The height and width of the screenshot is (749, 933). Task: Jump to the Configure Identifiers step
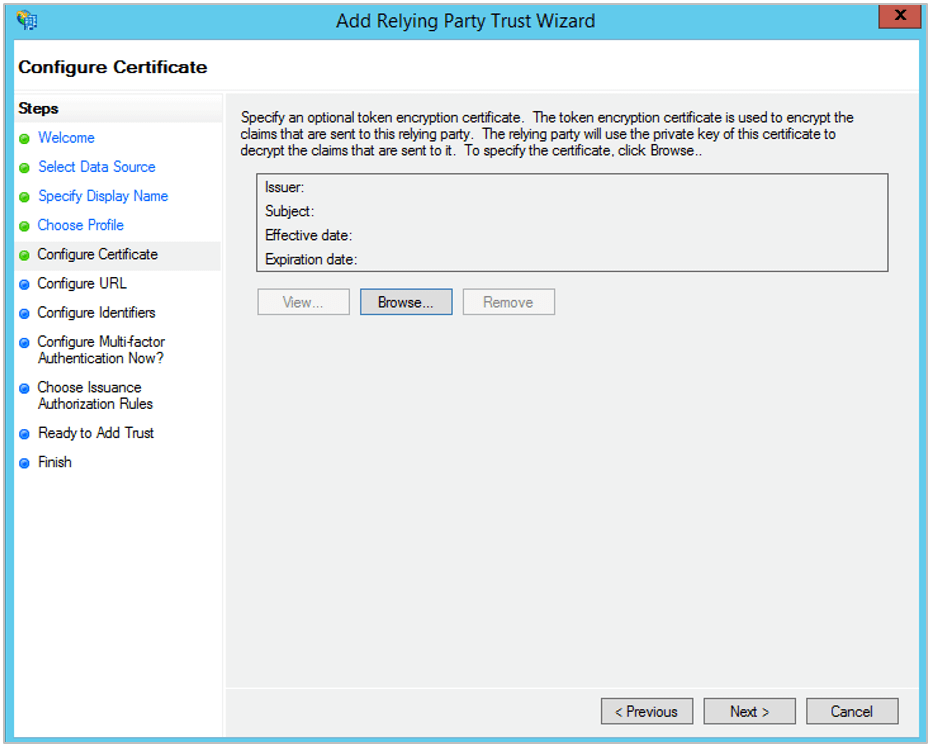[x=96, y=313]
